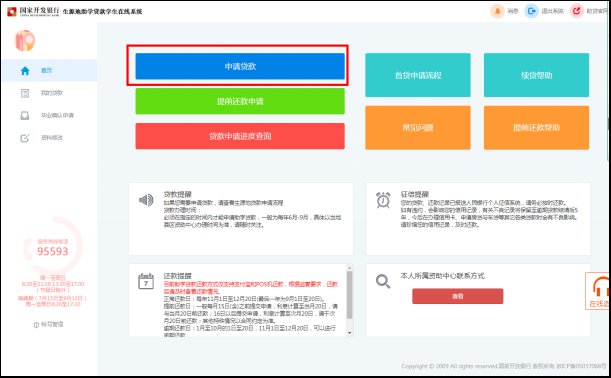611x378 pixels.
Task: Click the blue 申请贷款 button
Action: tap(240, 66)
